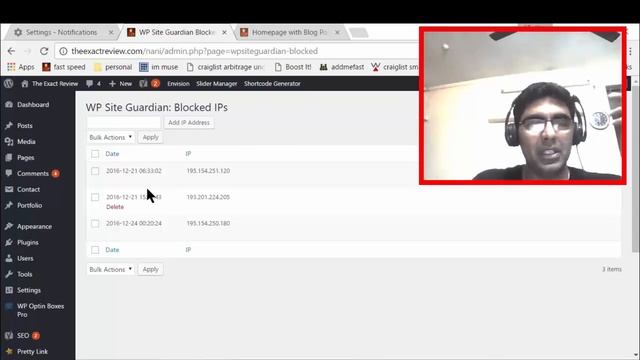Open the WordPress logo menu
This screenshot has height=360, width=640.
[9, 83]
